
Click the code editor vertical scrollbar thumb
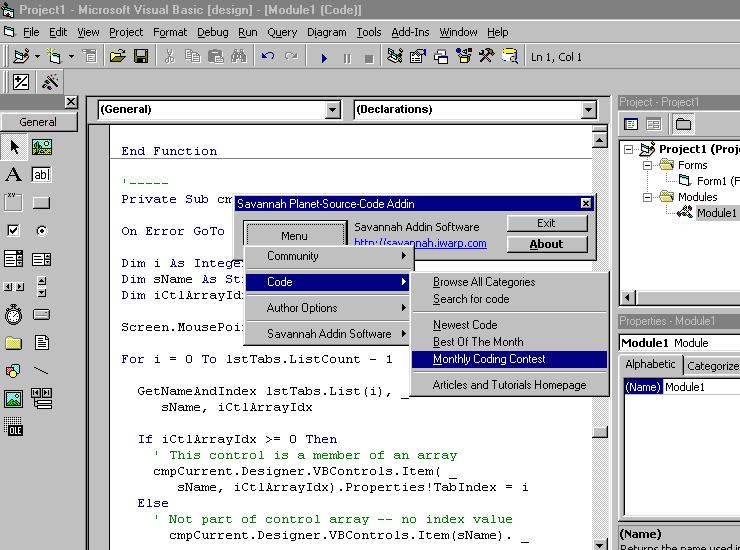(600, 433)
